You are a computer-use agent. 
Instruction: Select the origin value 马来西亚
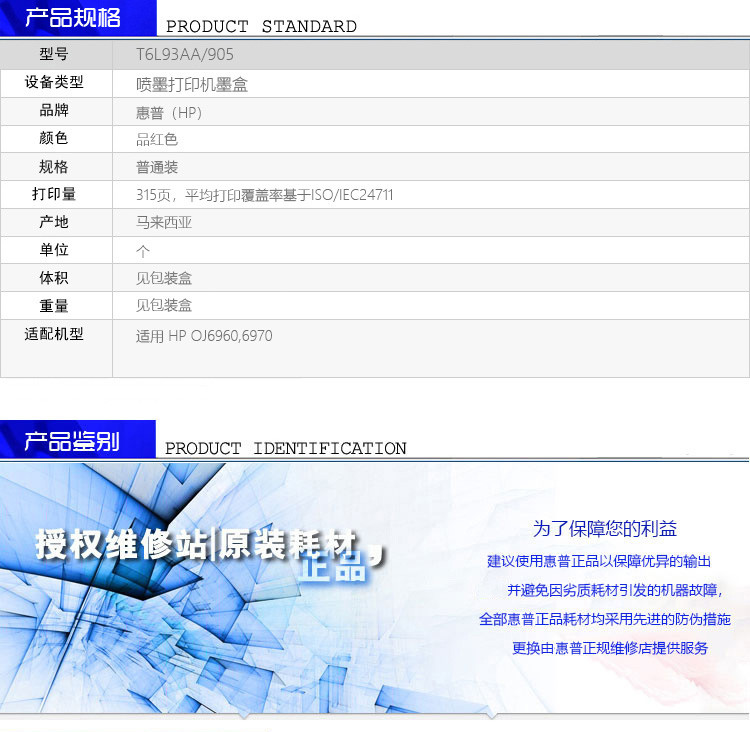[164, 222]
